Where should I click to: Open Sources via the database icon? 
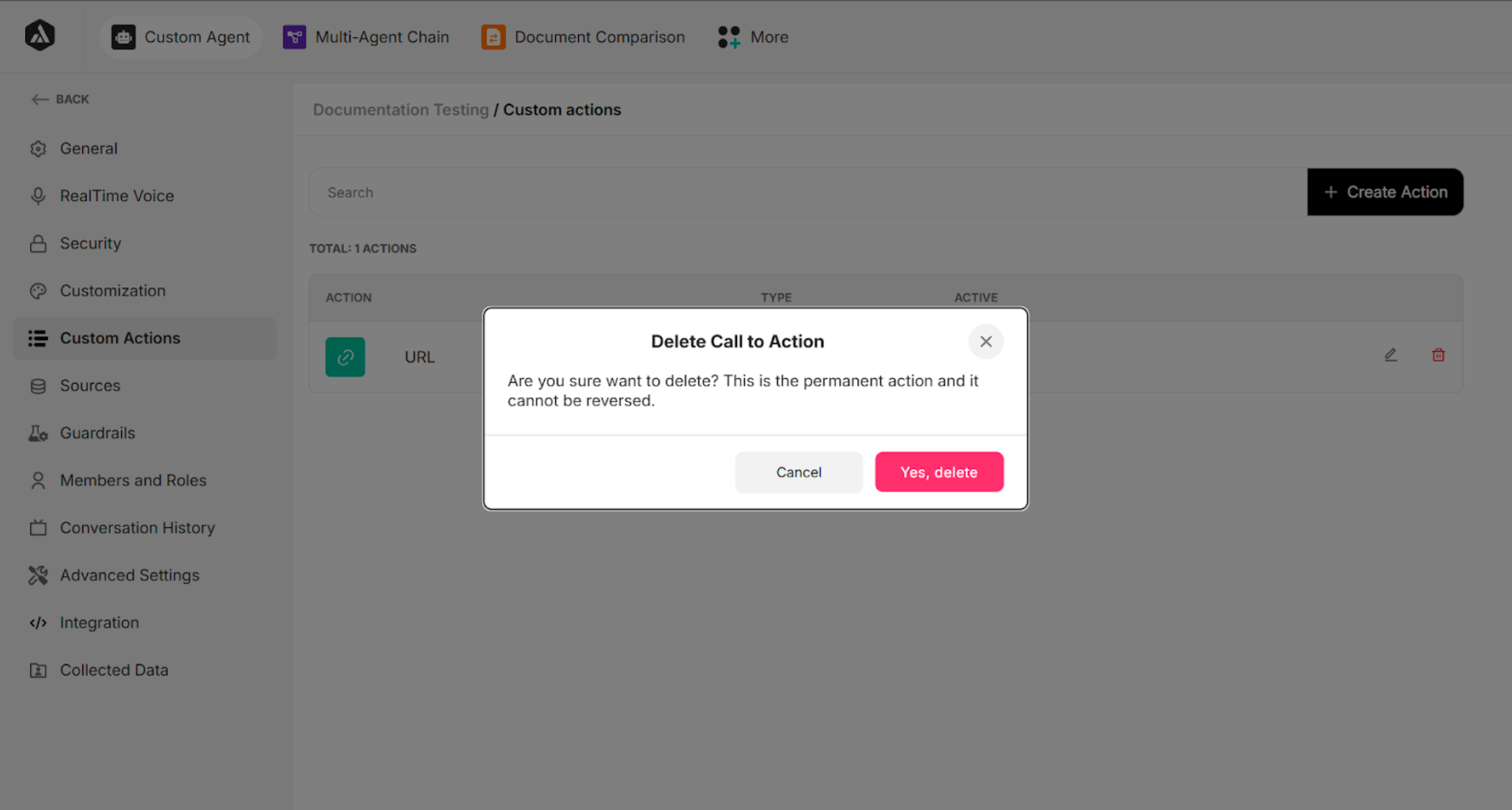coord(38,386)
